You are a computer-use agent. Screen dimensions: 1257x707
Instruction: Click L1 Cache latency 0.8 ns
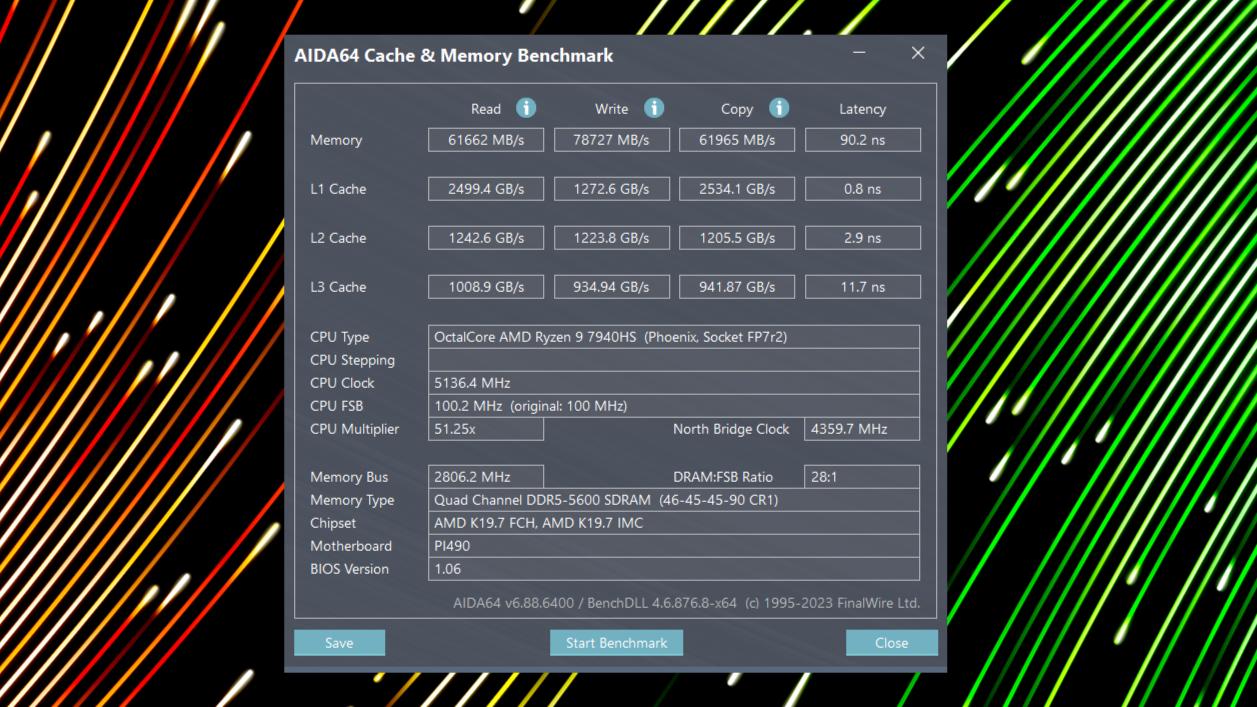tap(863, 189)
